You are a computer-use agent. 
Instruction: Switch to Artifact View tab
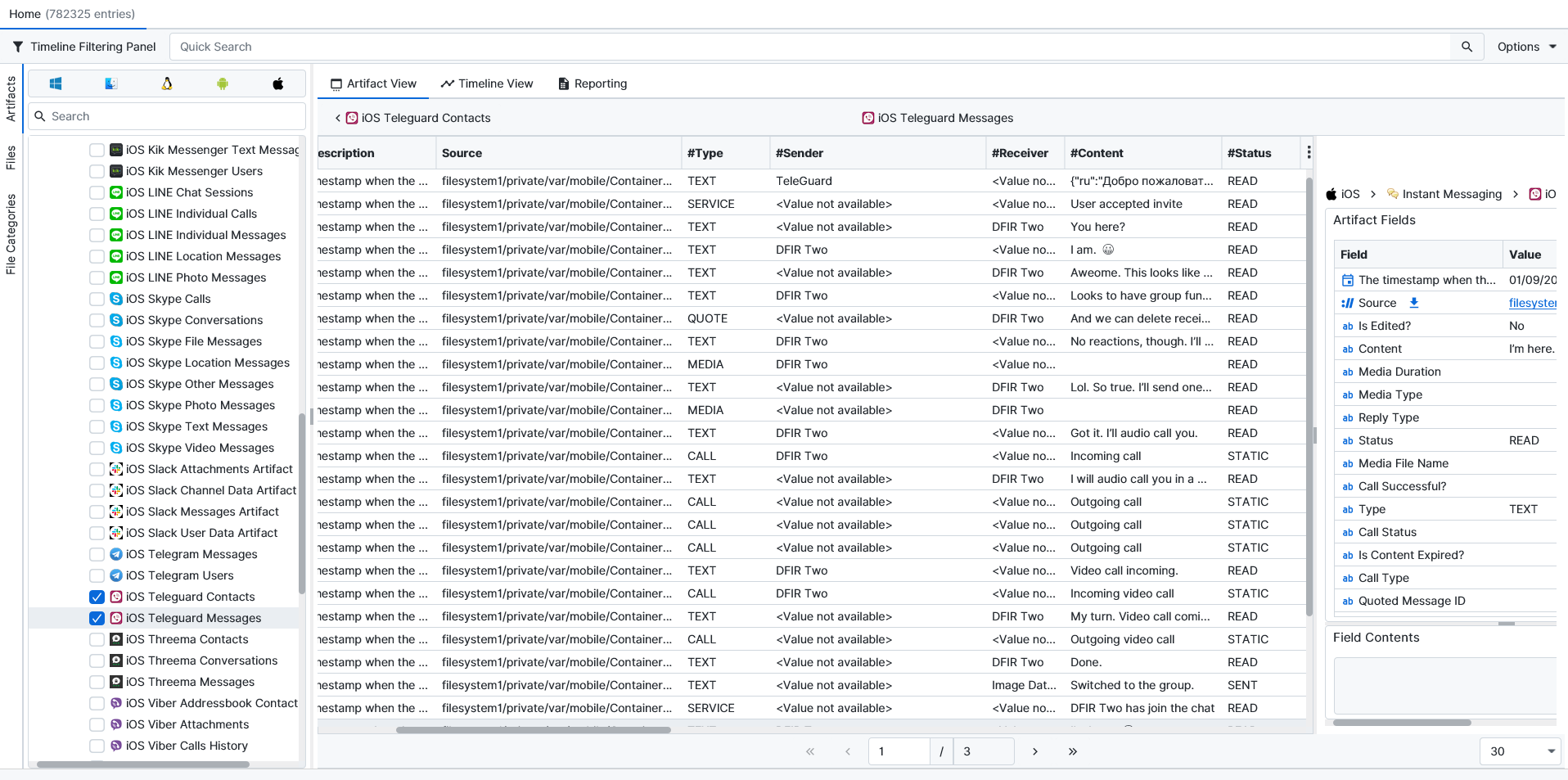373,83
